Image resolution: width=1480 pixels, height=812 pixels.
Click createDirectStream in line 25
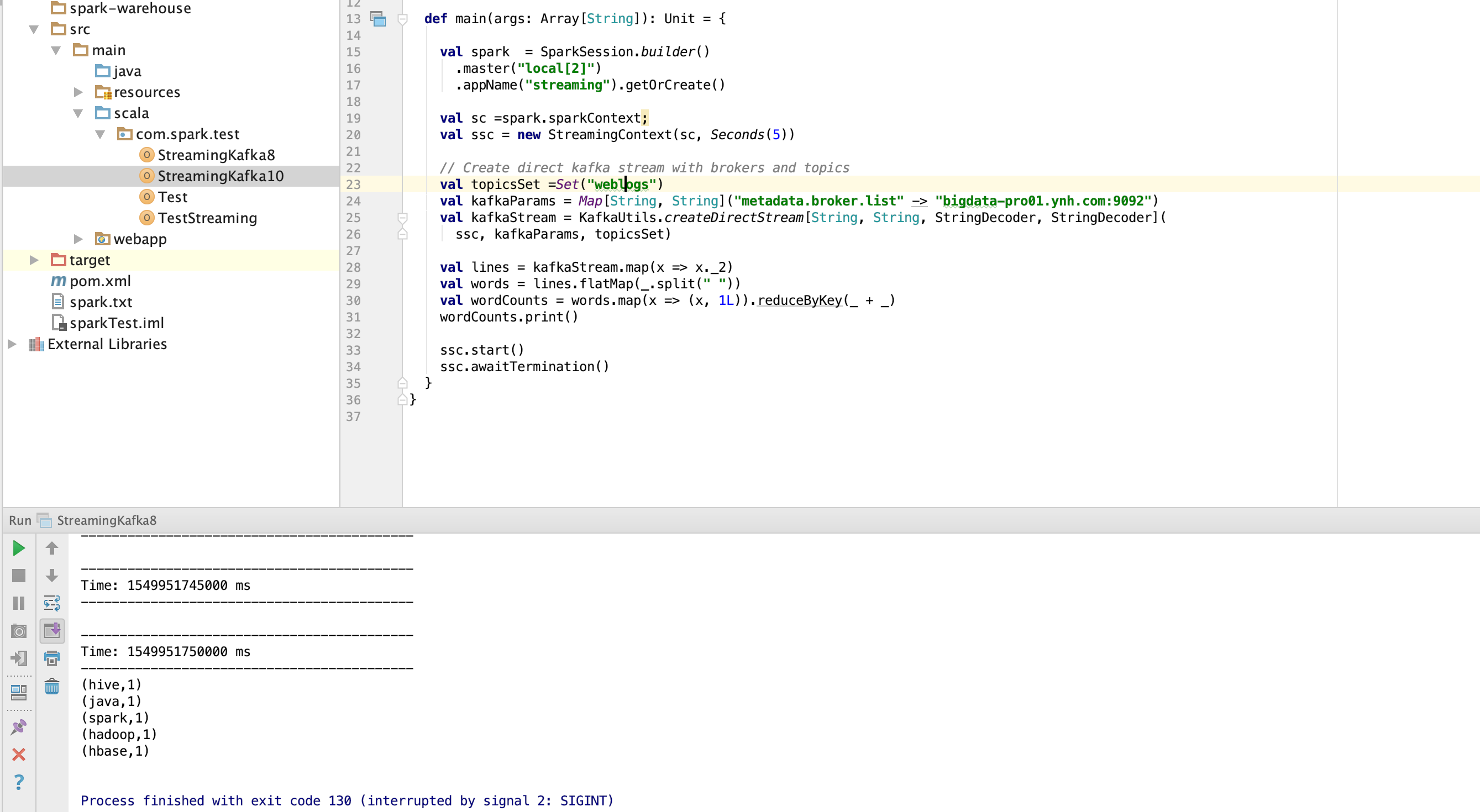click(734, 218)
